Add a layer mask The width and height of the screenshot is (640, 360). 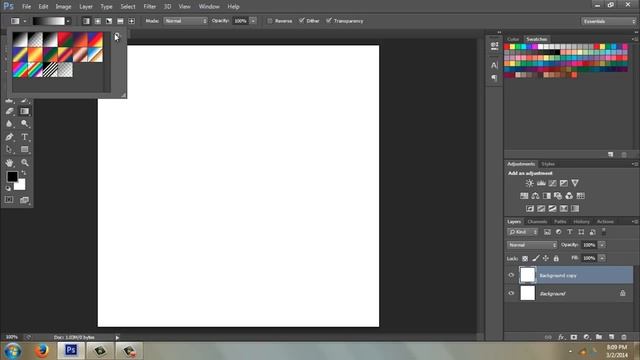pos(574,337)
